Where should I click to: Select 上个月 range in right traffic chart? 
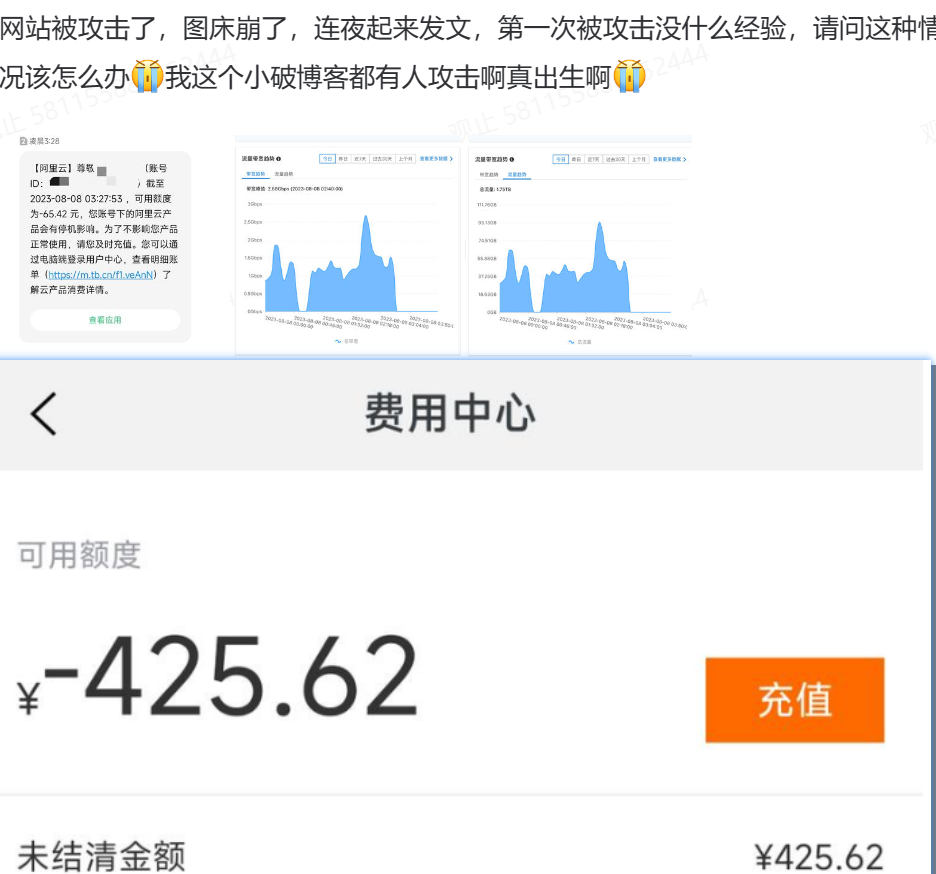[638, 159]
